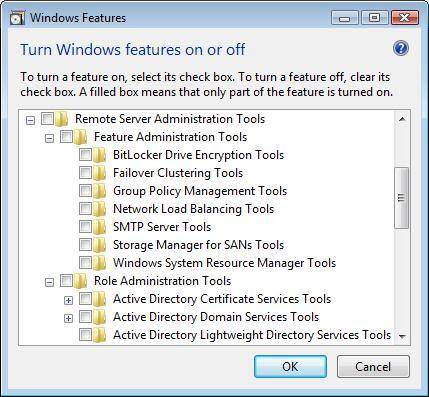Confirm changes with the OK button
The image size is (429, 397).
point(290,367)
